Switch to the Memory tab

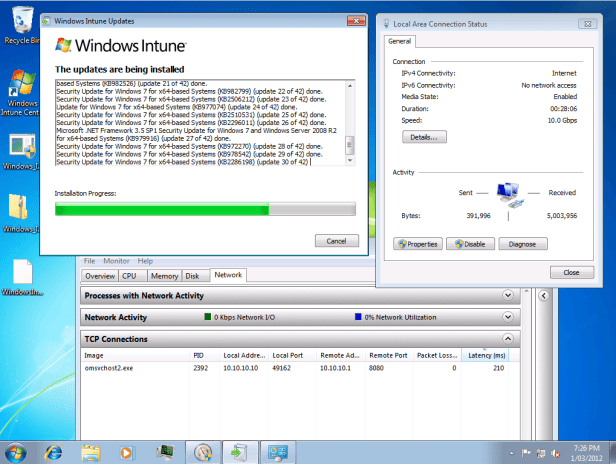click(x=164, y=275)
